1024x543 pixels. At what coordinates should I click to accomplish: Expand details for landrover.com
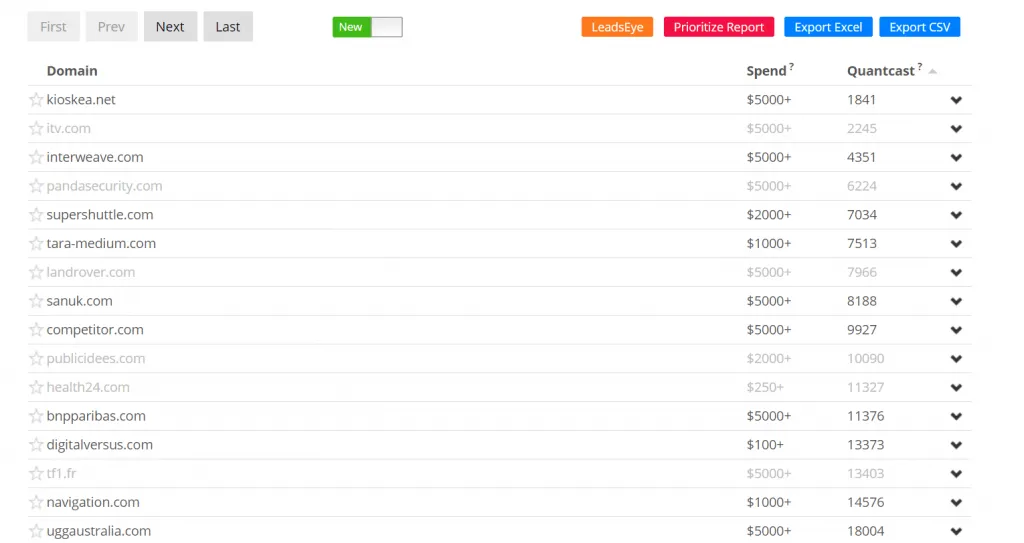956,273
